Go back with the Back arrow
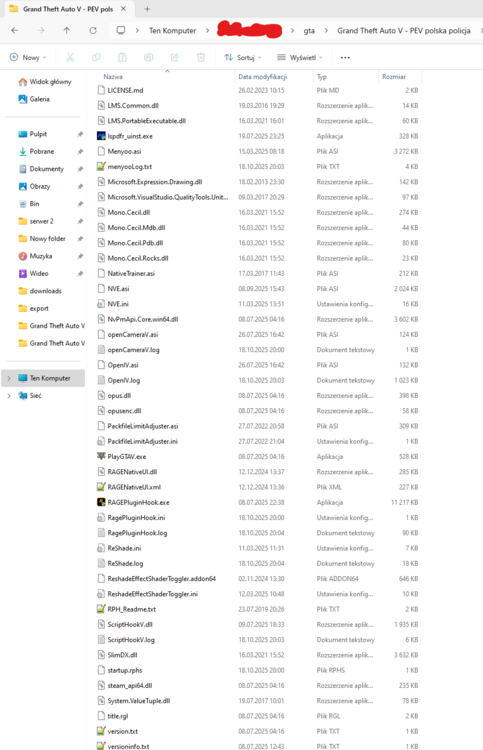 (15, 31)
